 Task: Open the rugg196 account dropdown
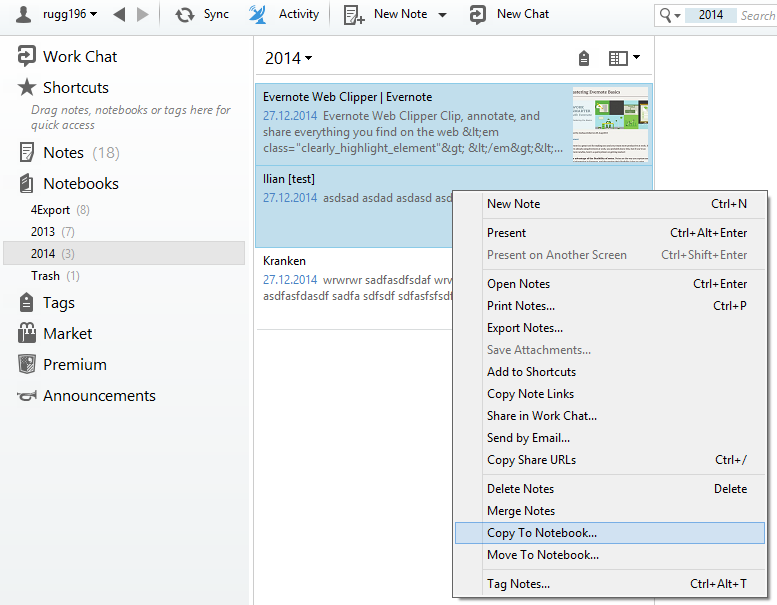69,14
